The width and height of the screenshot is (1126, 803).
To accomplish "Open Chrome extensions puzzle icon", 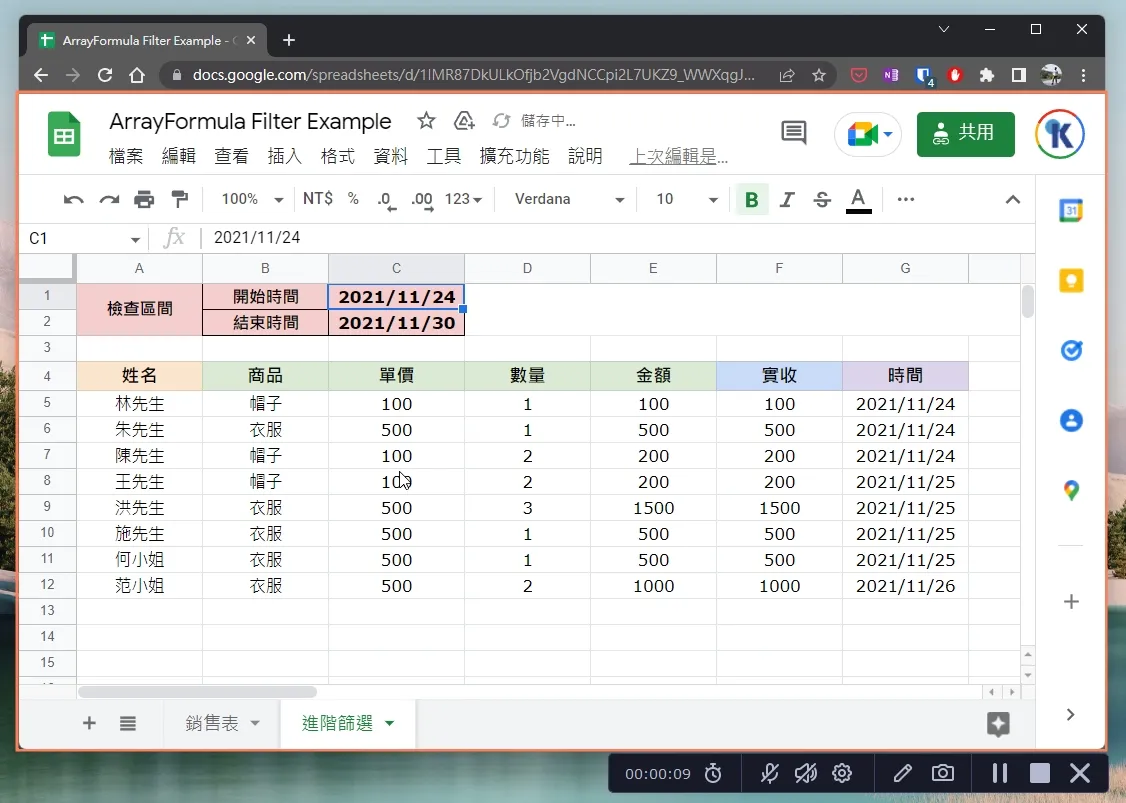I will click(987, 75).
